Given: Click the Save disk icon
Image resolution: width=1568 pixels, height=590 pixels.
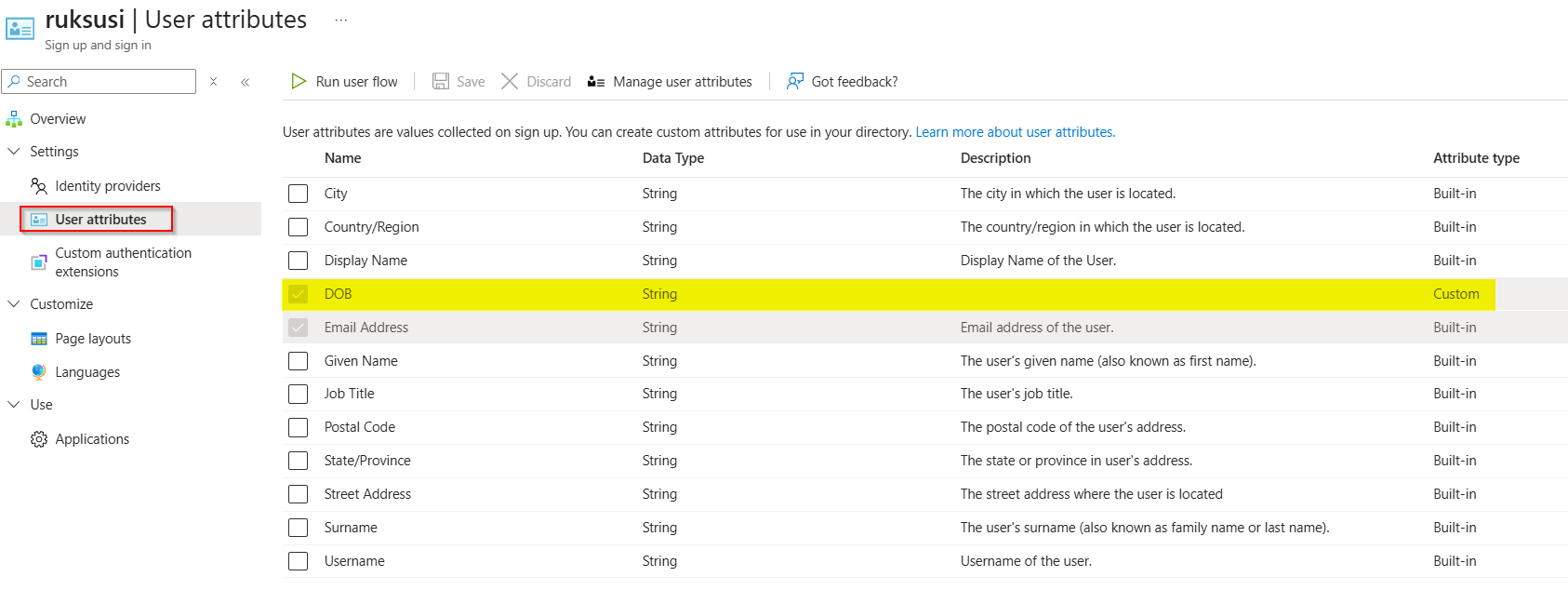Looking at the screenshot, I should click(441, 82).
